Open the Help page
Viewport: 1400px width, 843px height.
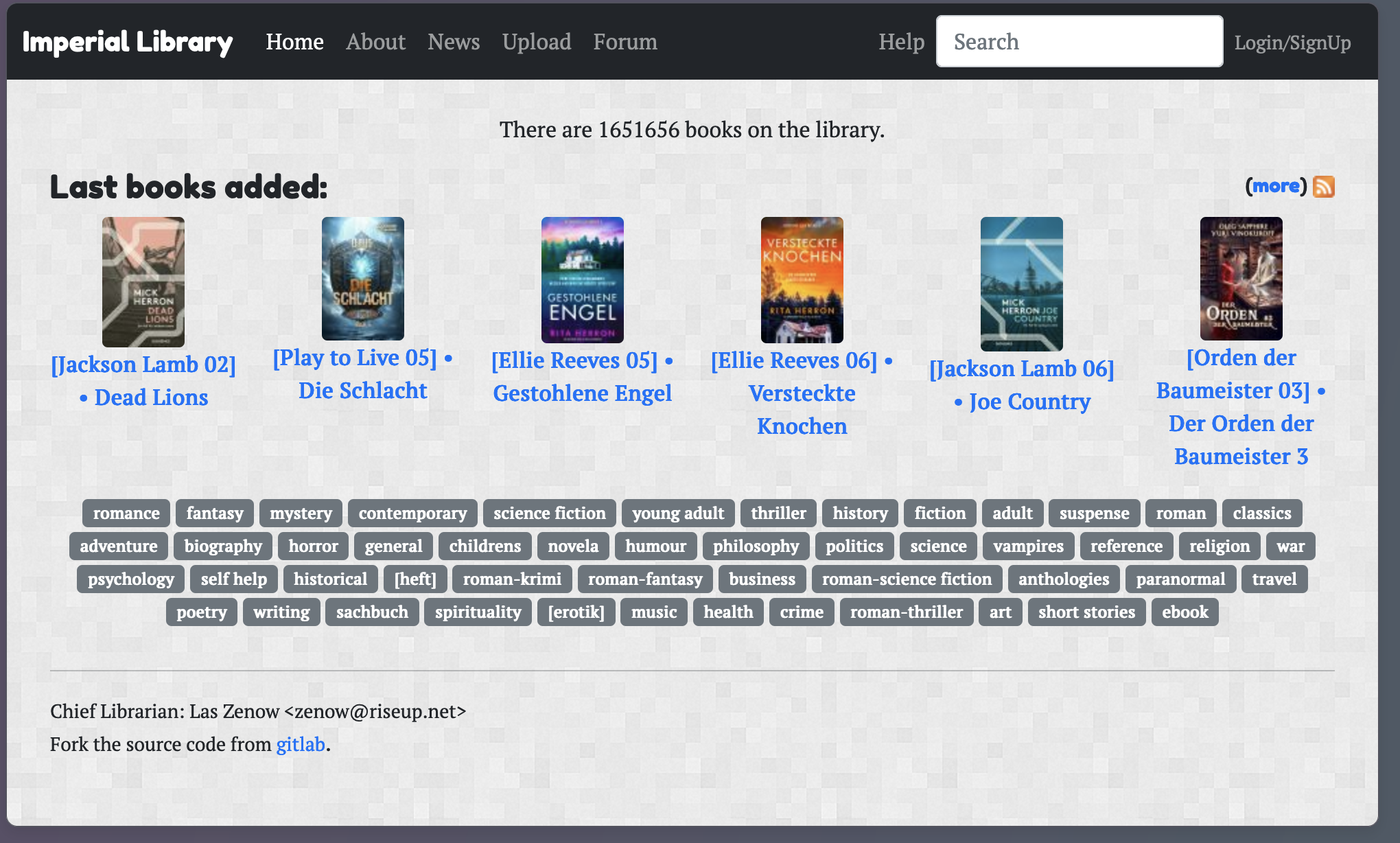tap(901, 42)
